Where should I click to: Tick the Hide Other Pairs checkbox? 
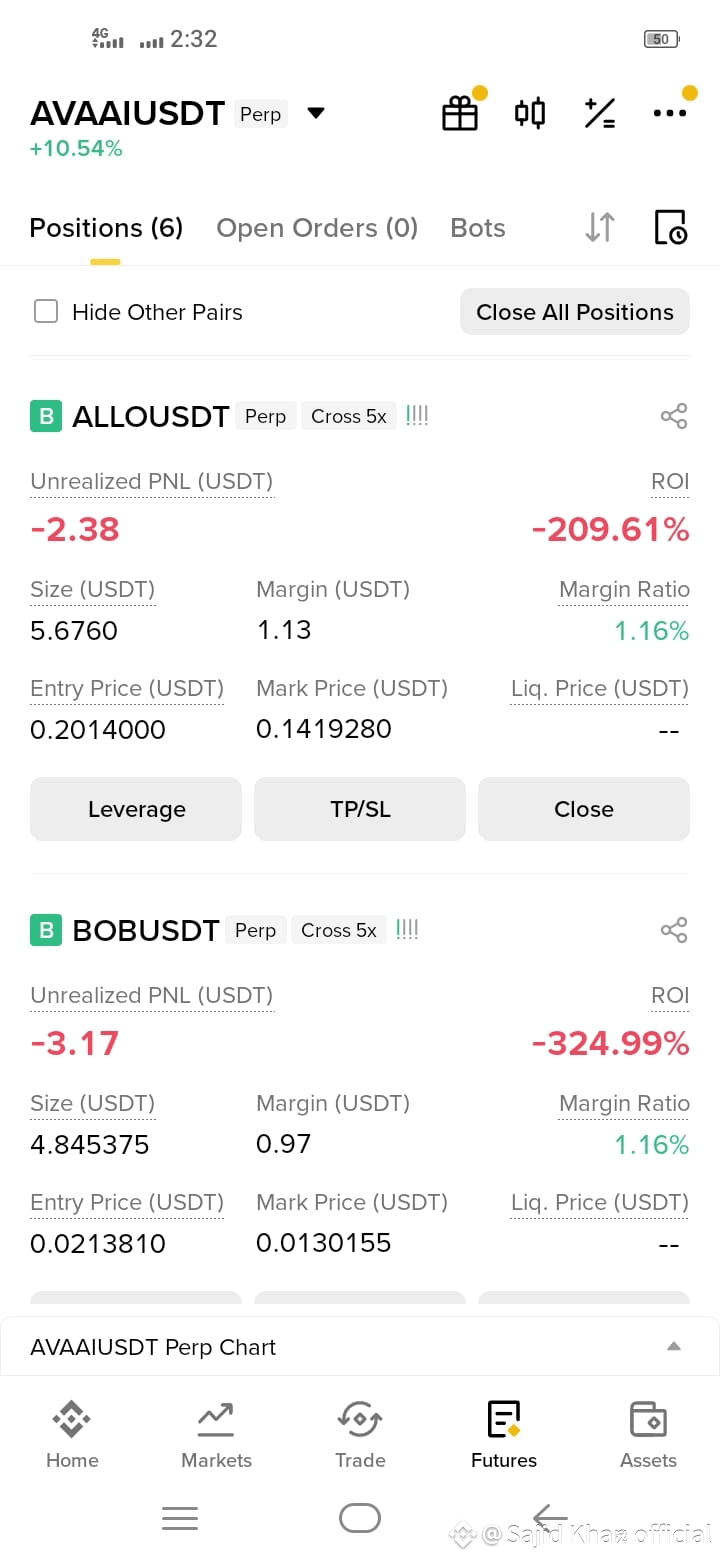(46, 311)
